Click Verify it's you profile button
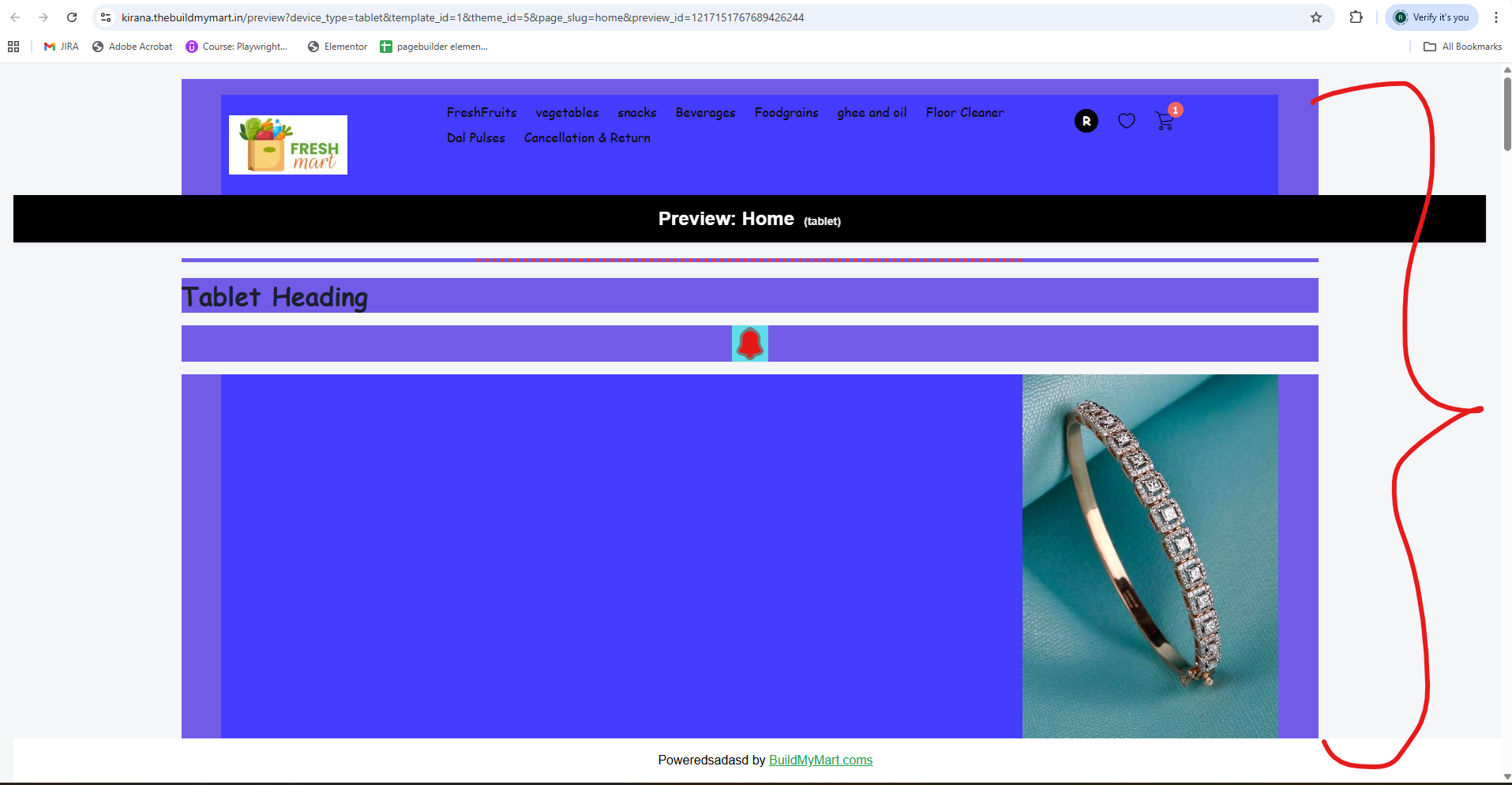The width and height of the screenshot is (1512, 785). point(1432,17)
